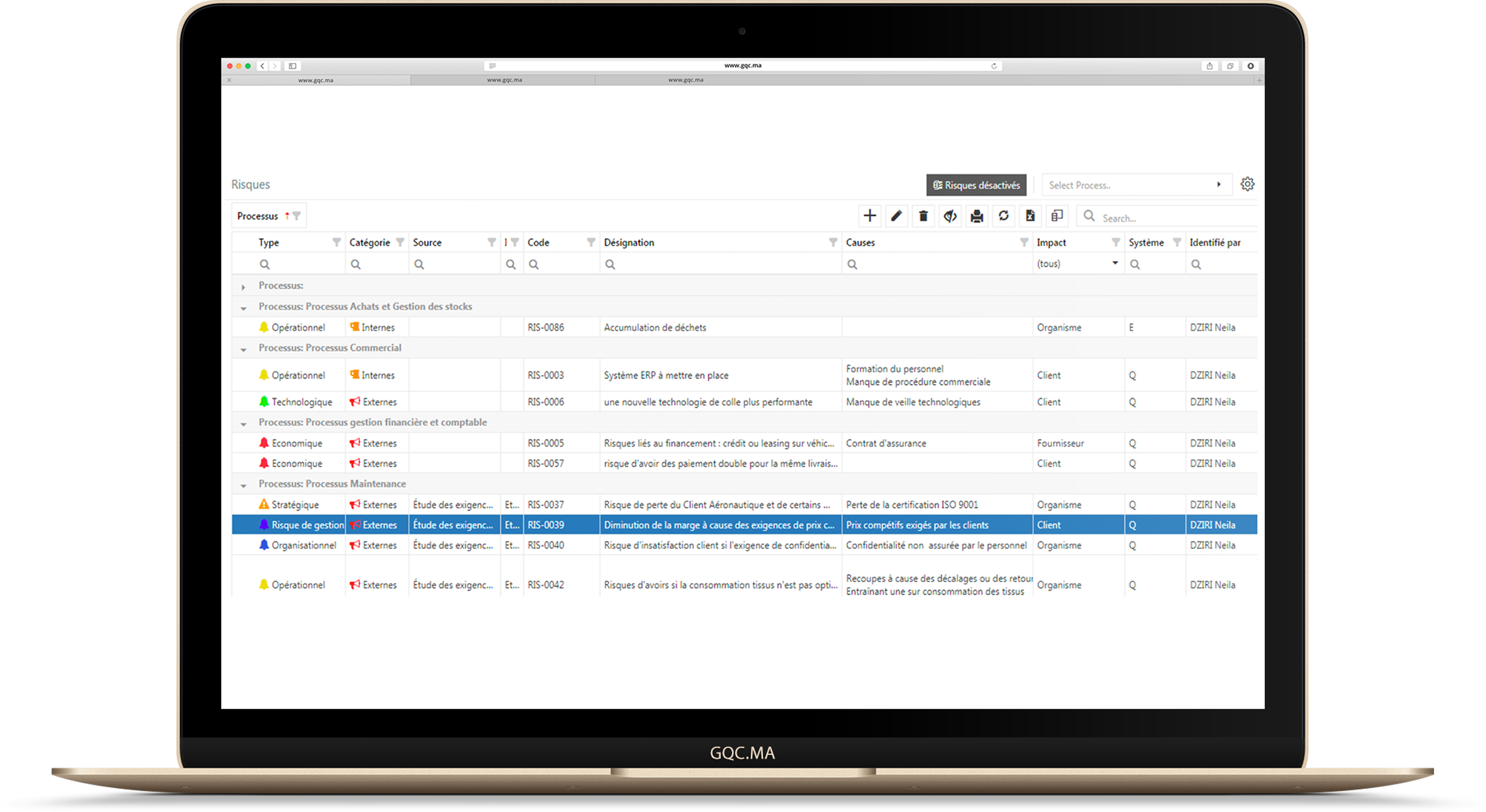The width and height of the screenshot is (1486, 812).
Task: Click the refresh arrows icon
Action: [1004, 216]
